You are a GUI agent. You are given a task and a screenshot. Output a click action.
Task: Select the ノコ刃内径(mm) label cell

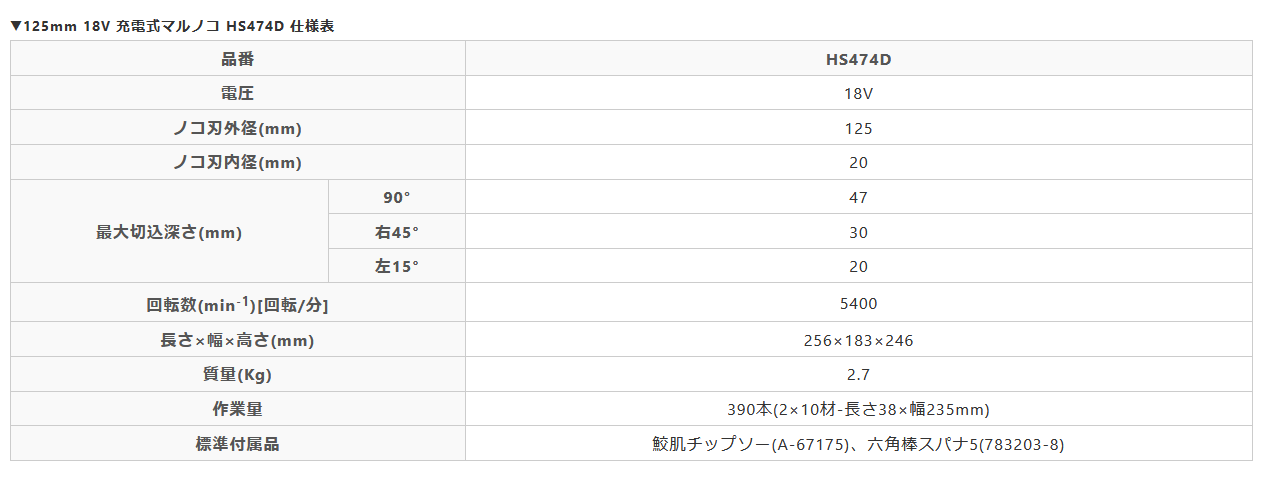(x=237, y=163)
